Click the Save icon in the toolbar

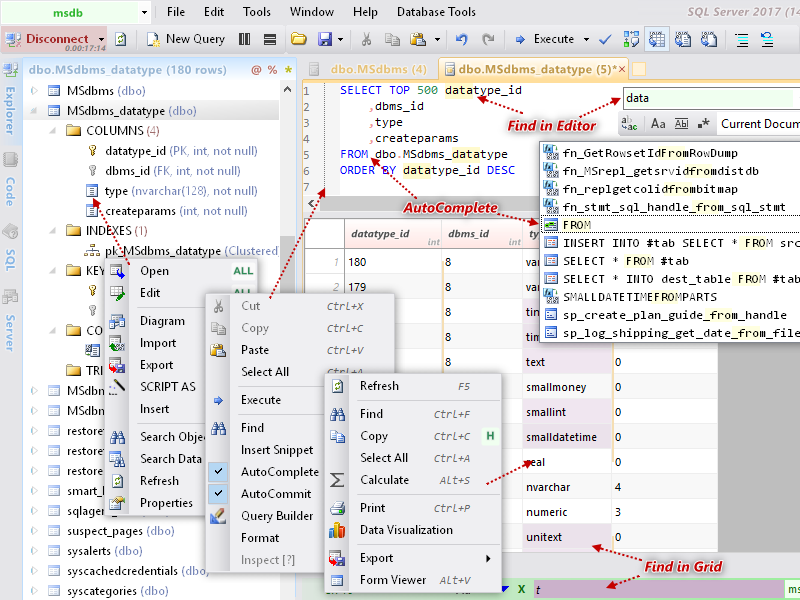coord(324,40)
